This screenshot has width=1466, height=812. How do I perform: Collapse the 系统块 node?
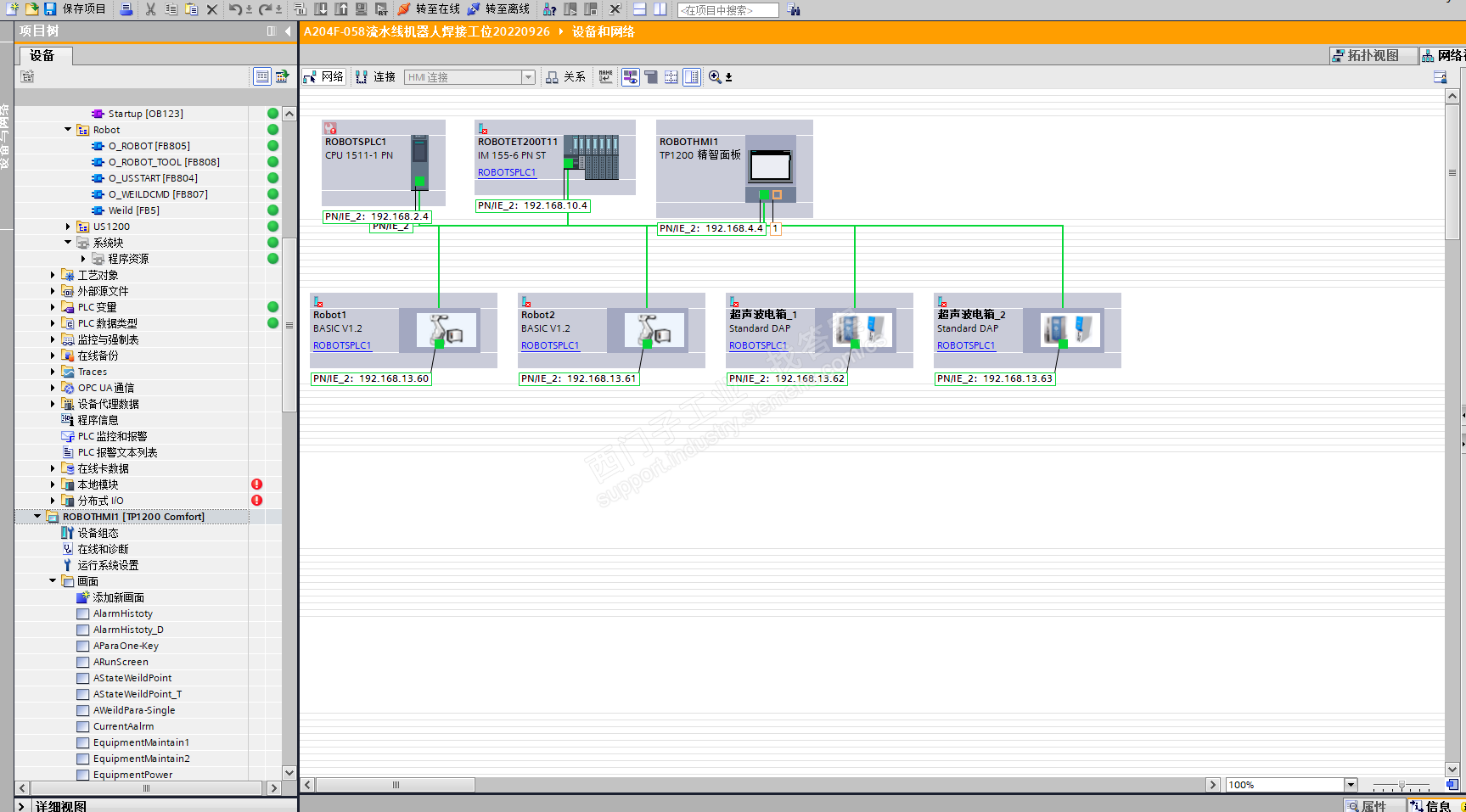[68, 243]
